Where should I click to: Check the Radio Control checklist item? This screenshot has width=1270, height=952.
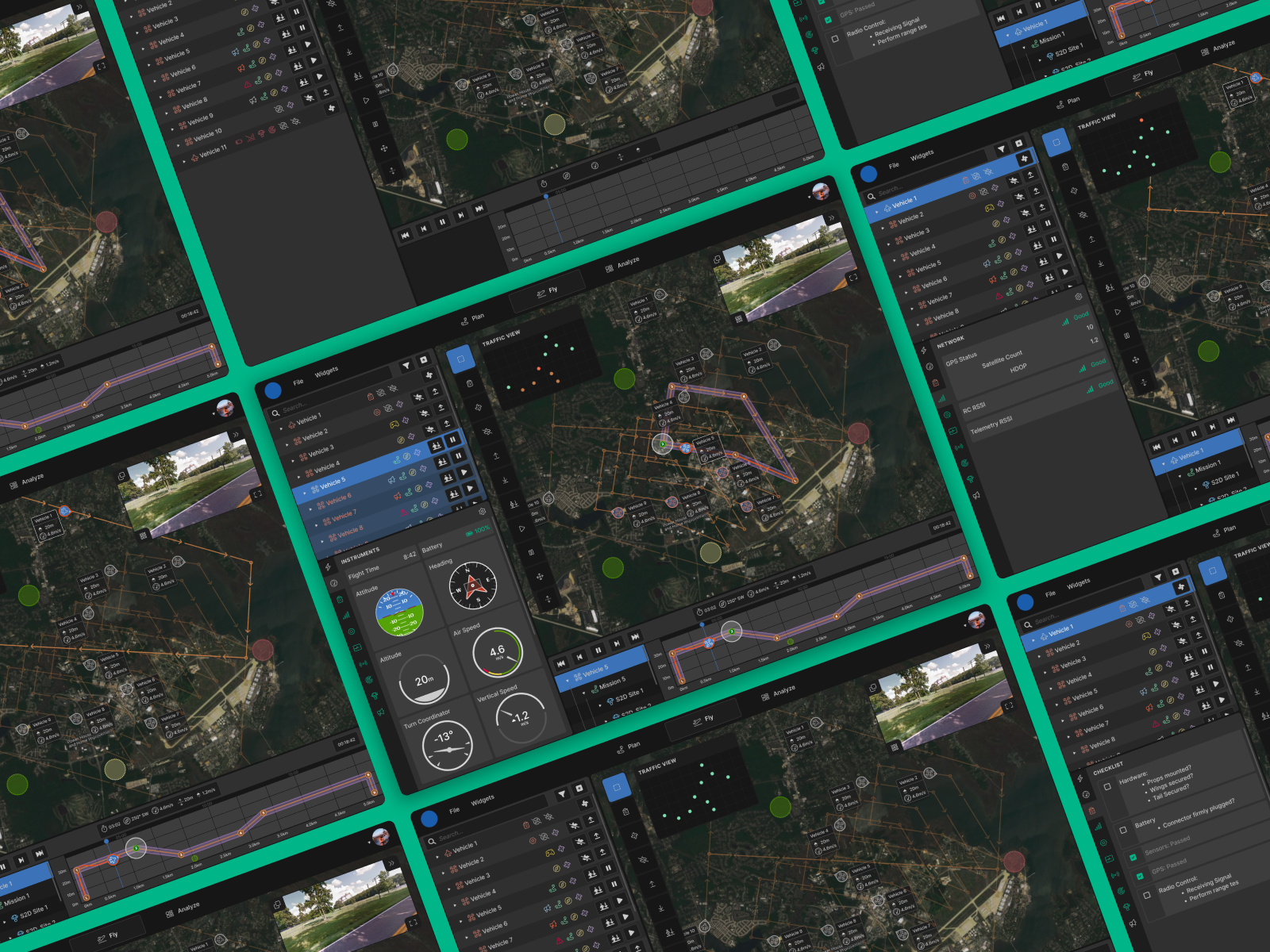[x=1147, y=895]
